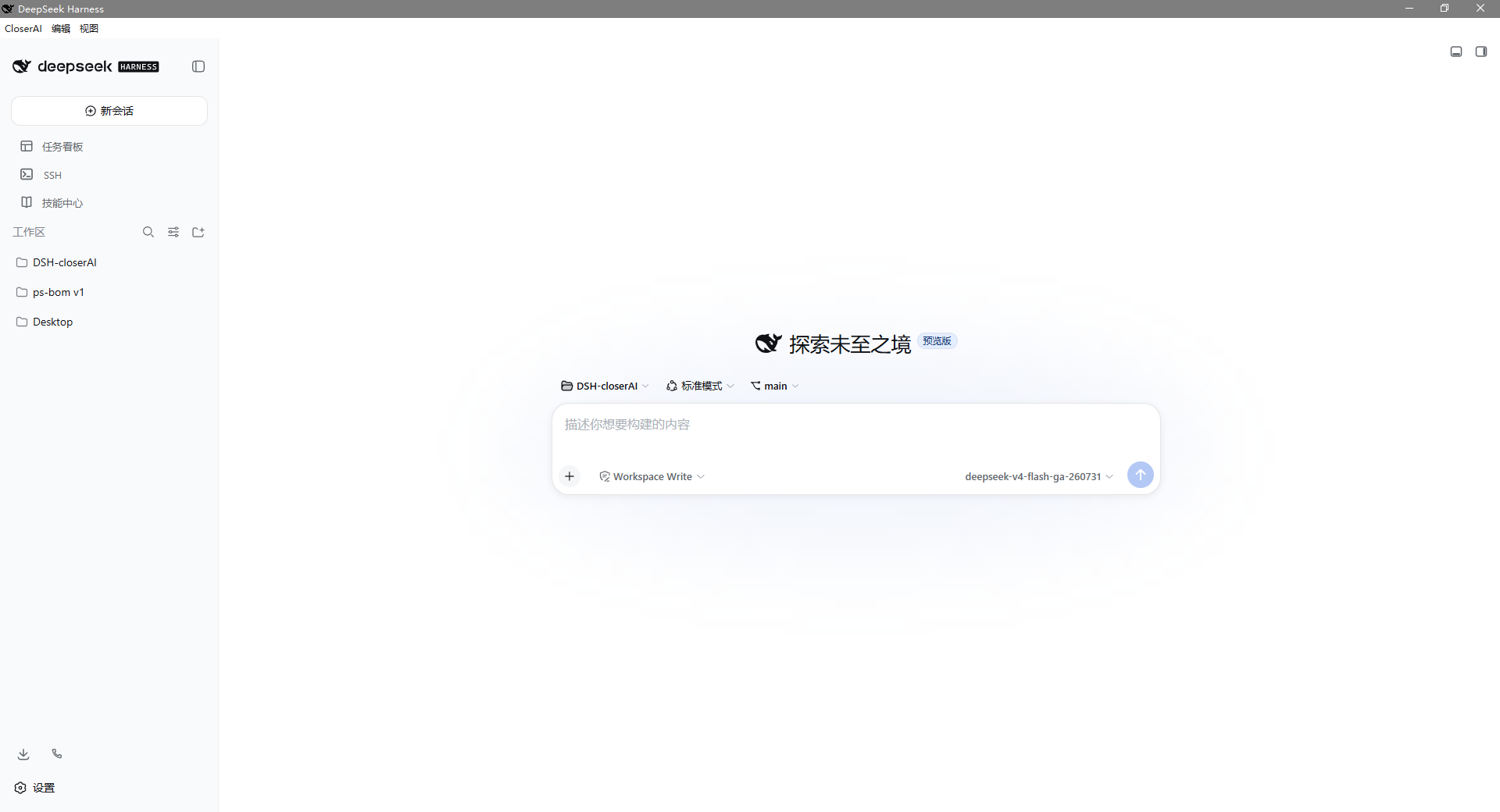The height and width of the screenshot is (812, 1500).
Task: Select the Desktop workspace
Action: 109,322
